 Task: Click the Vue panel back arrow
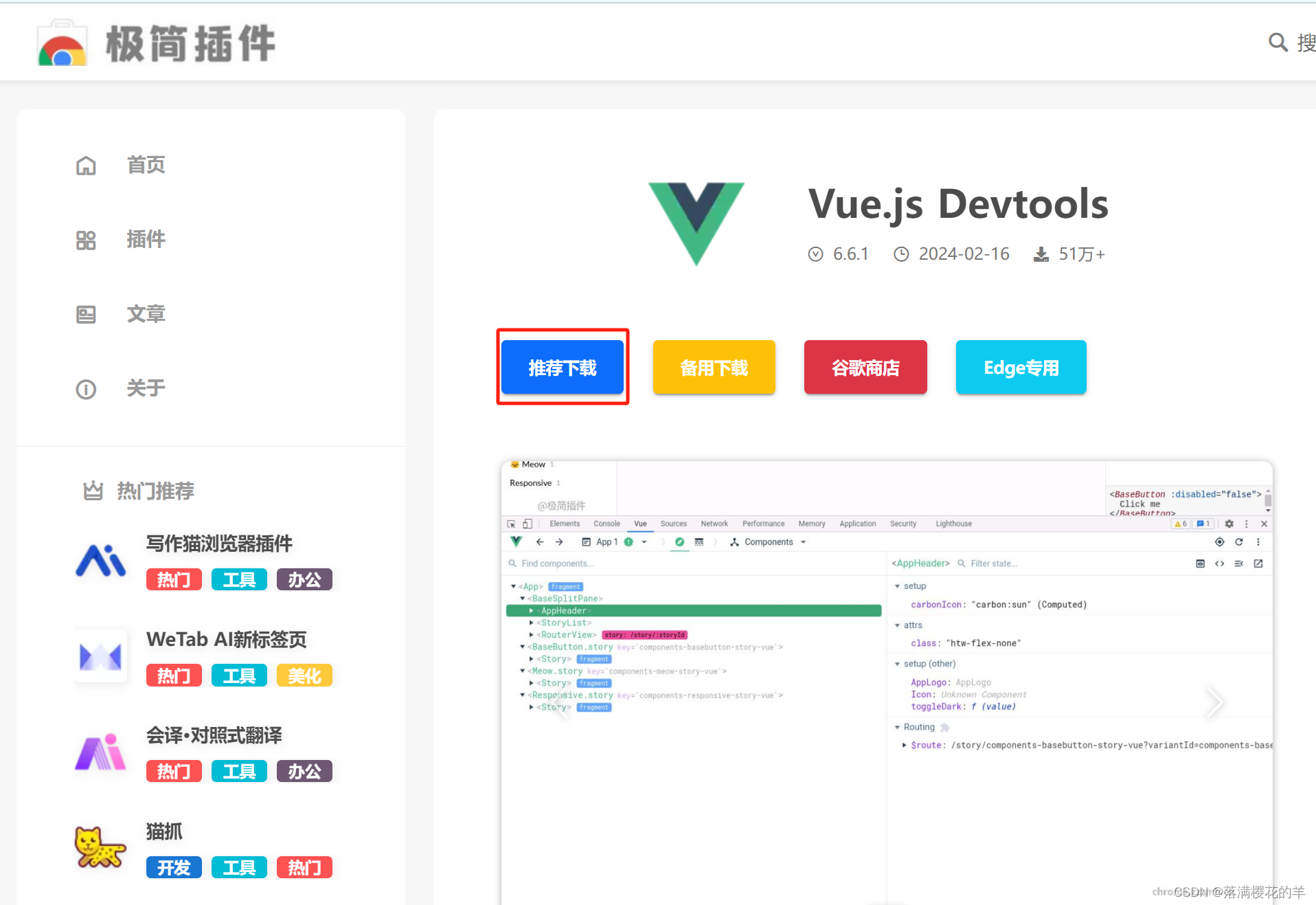click(x=540, y=542)
